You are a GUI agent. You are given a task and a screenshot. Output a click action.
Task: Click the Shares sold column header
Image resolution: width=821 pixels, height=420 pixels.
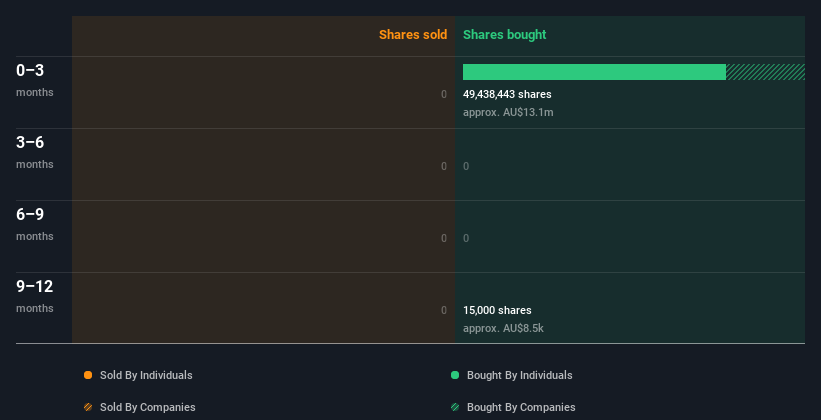click(x=413, y=35)
